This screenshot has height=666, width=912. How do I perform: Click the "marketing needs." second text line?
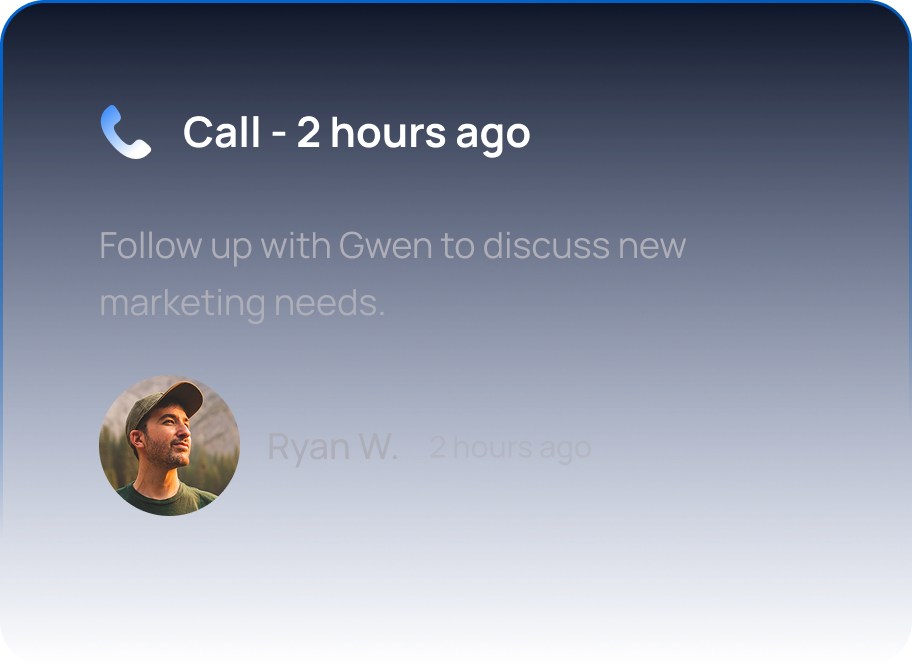(242, 303)
